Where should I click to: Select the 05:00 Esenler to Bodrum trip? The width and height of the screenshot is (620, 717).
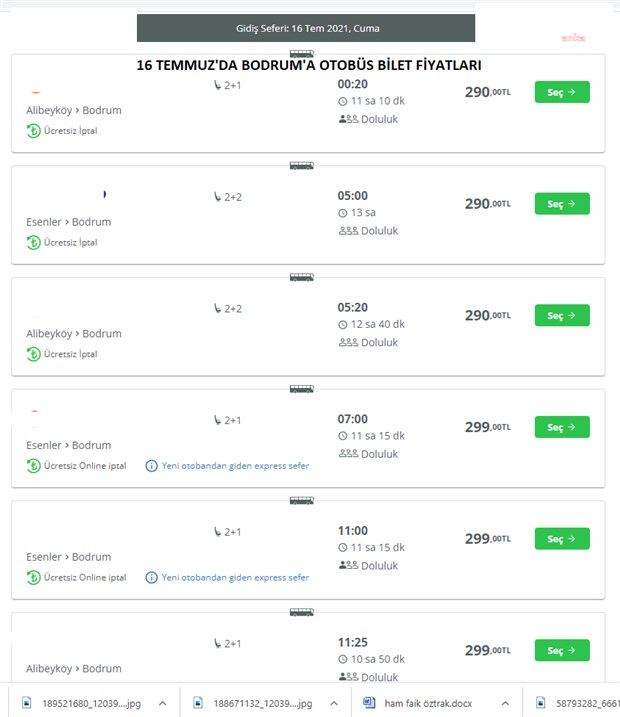pos(562,203)
